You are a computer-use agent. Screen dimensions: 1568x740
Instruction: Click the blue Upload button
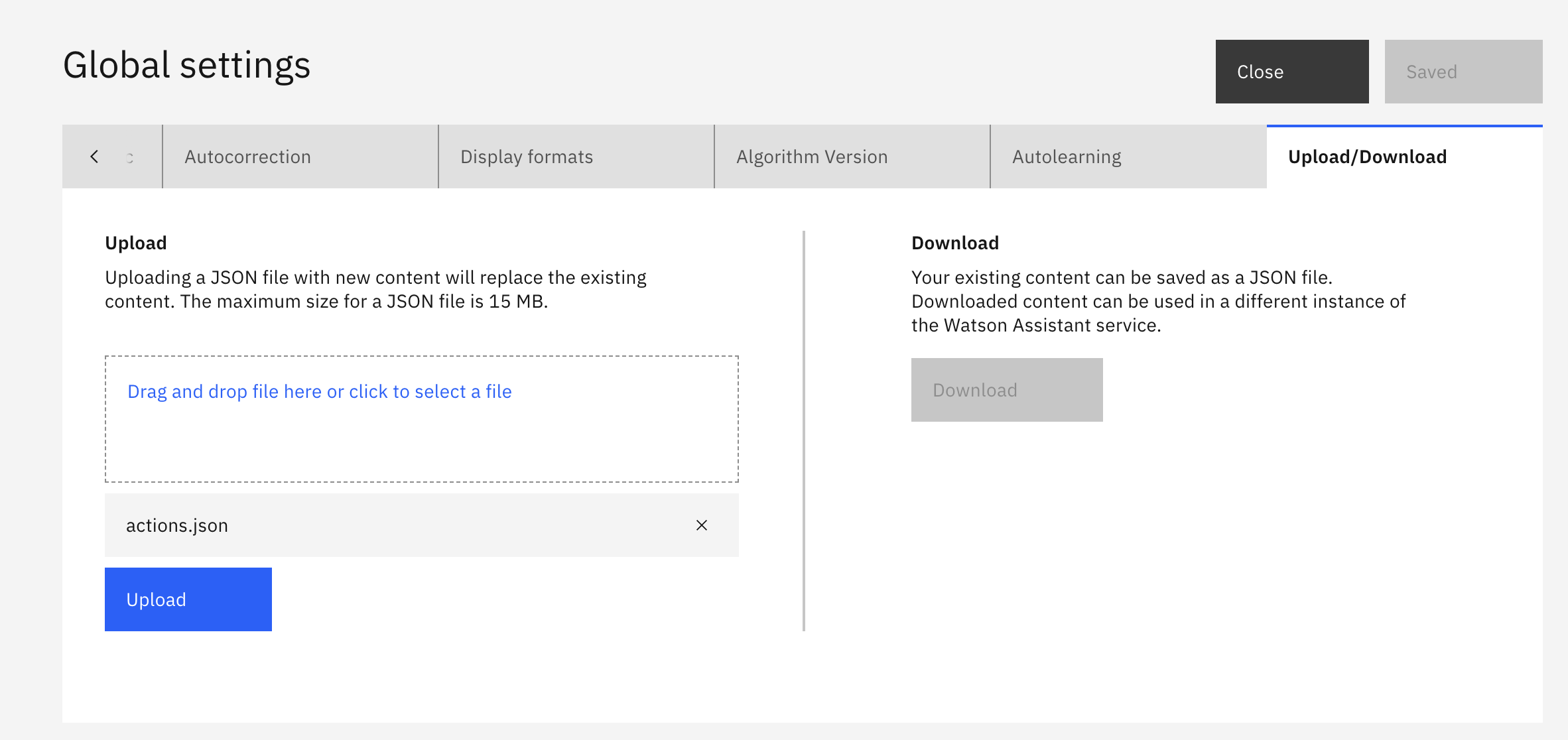pos(188,599)
